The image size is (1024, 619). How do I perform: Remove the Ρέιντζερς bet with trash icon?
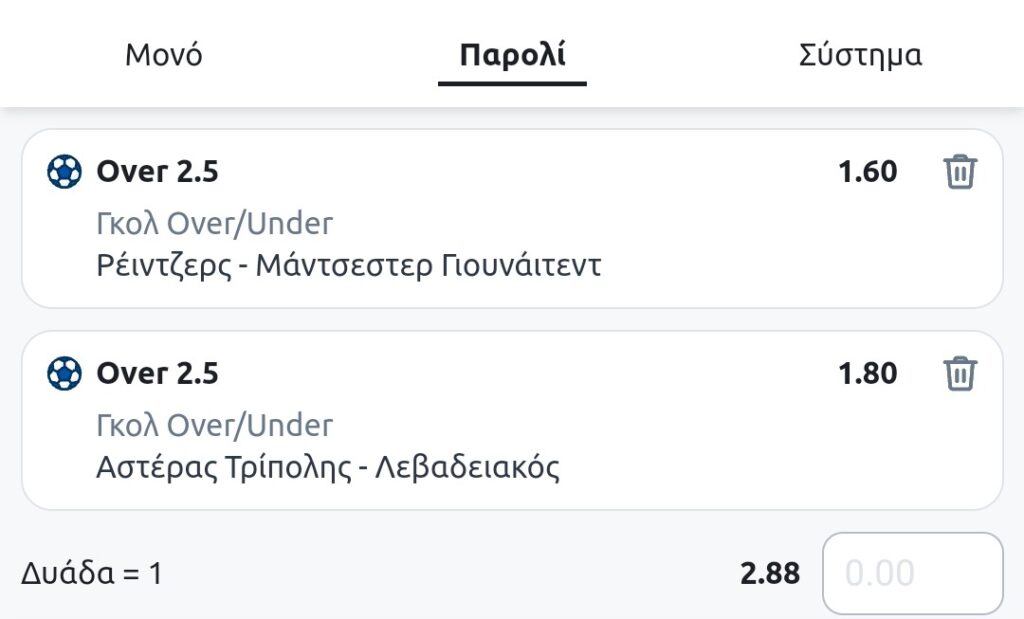click(x=960, y=173)
